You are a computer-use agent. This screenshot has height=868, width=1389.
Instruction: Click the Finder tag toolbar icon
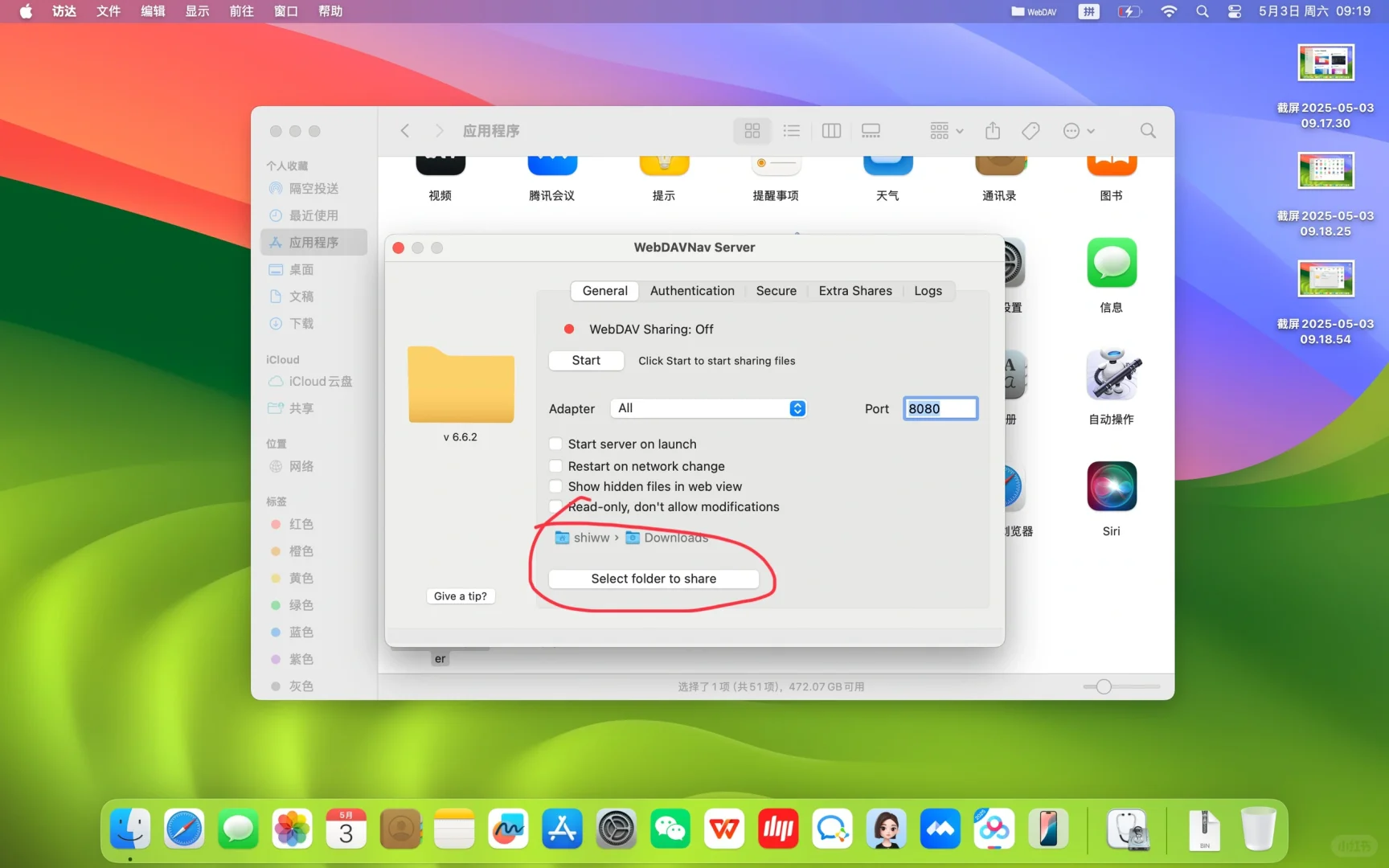click(1030, 130)
